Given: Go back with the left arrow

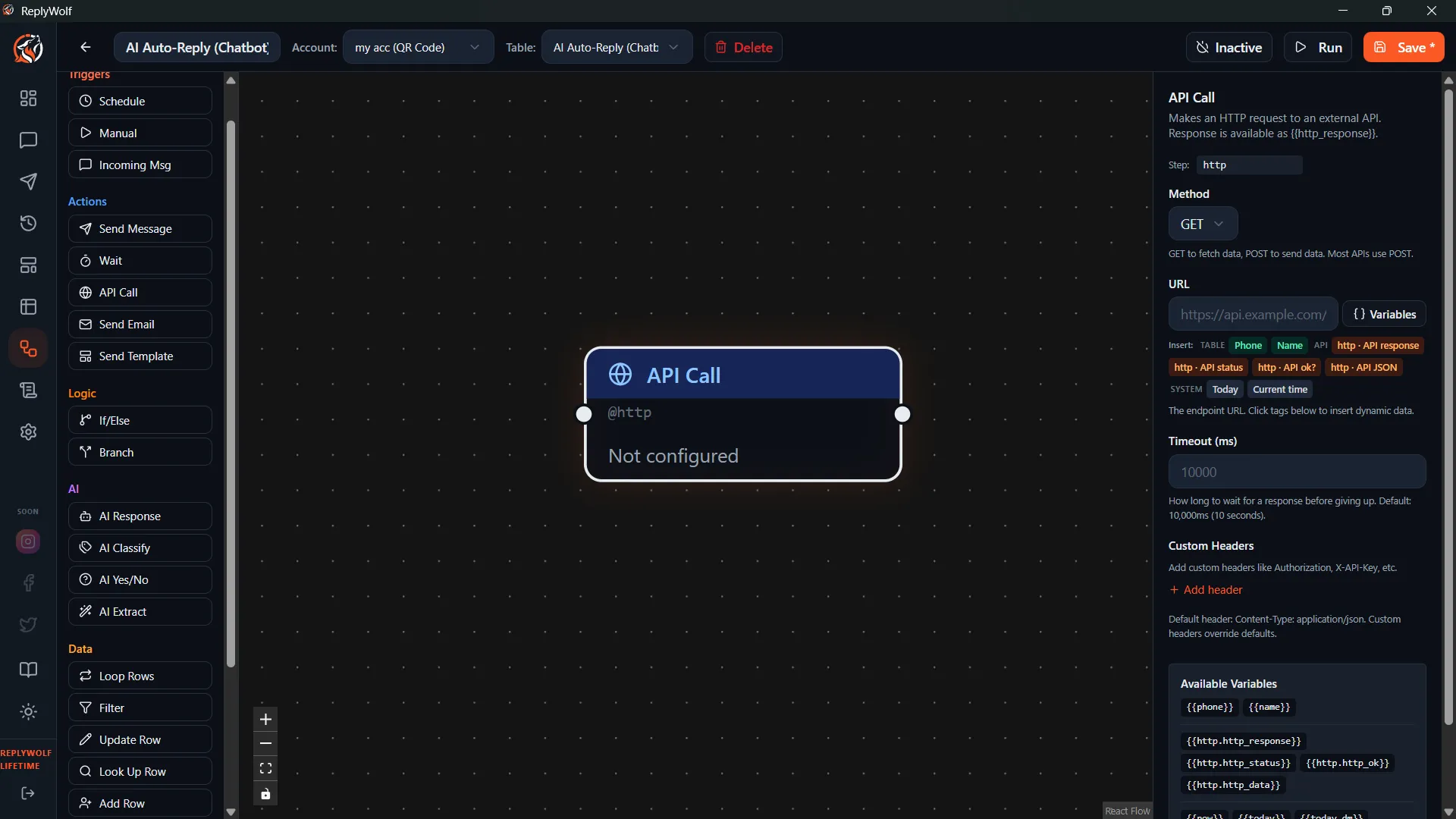Looking at the screenshot, I should [x=86, y=47].
